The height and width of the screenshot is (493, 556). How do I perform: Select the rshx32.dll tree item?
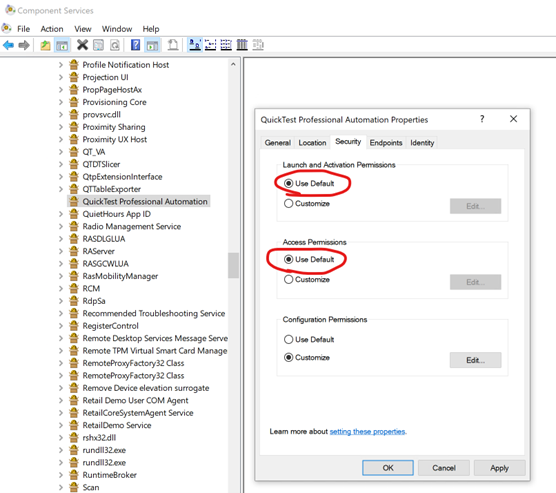pyautogui.click(x=99, y=438)
